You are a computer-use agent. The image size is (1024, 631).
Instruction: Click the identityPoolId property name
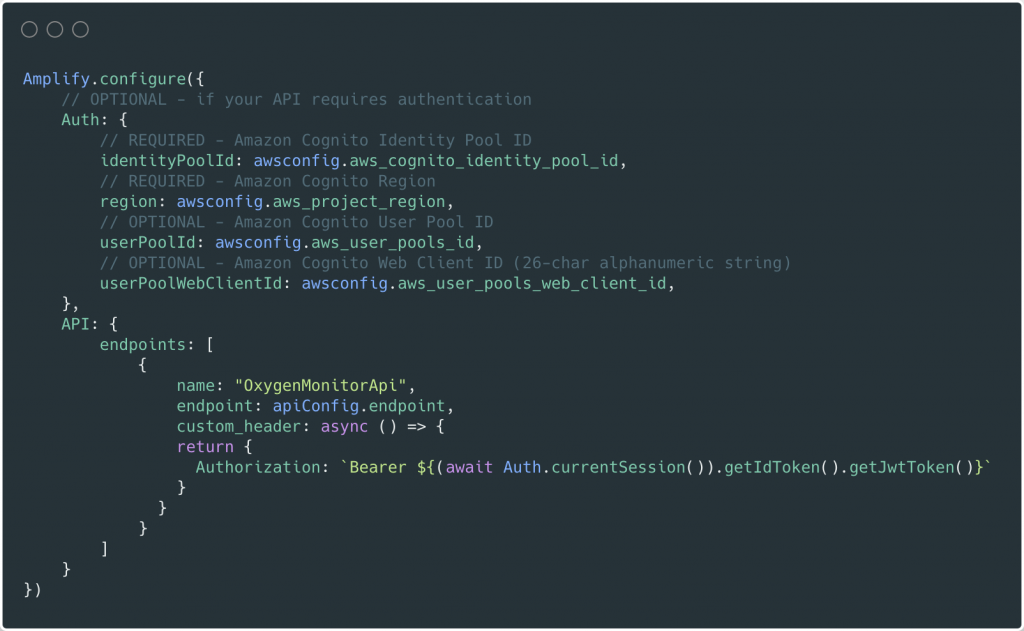point(167,161)
